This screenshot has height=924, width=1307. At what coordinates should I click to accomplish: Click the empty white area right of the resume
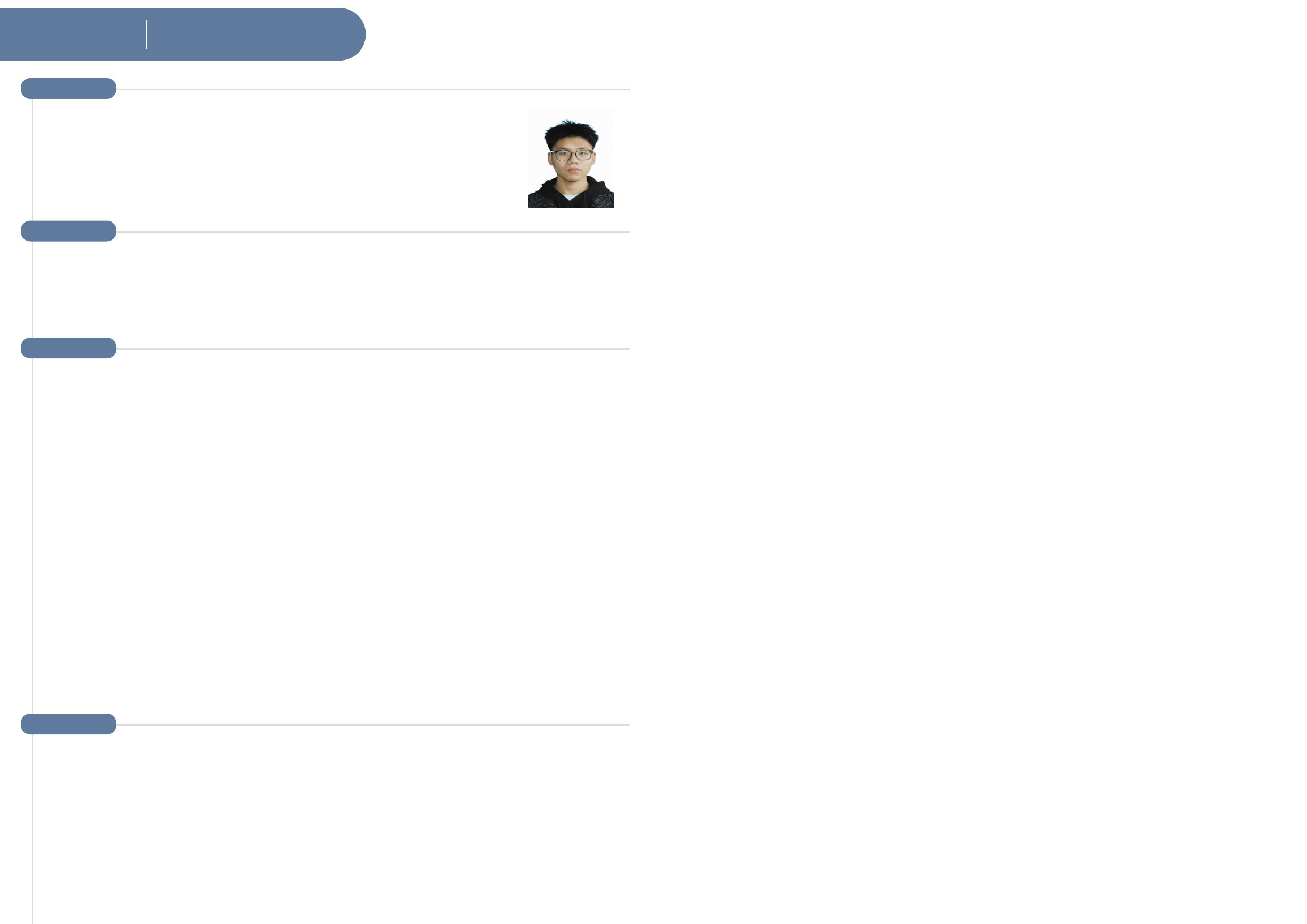click(x=967, y=455)
